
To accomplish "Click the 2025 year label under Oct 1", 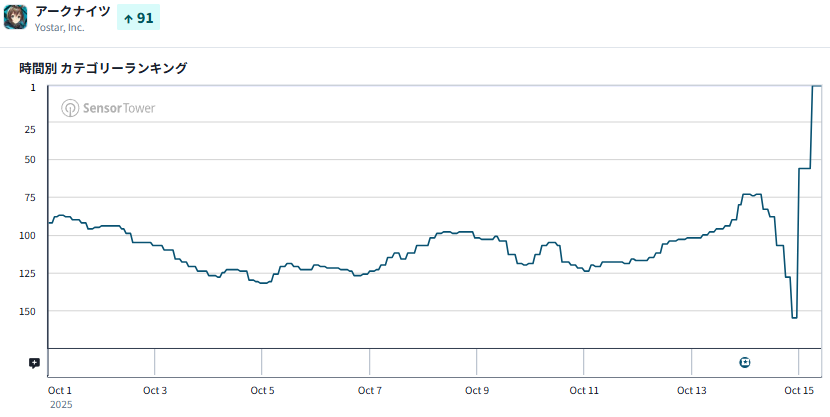I will (x=60, y=405).
